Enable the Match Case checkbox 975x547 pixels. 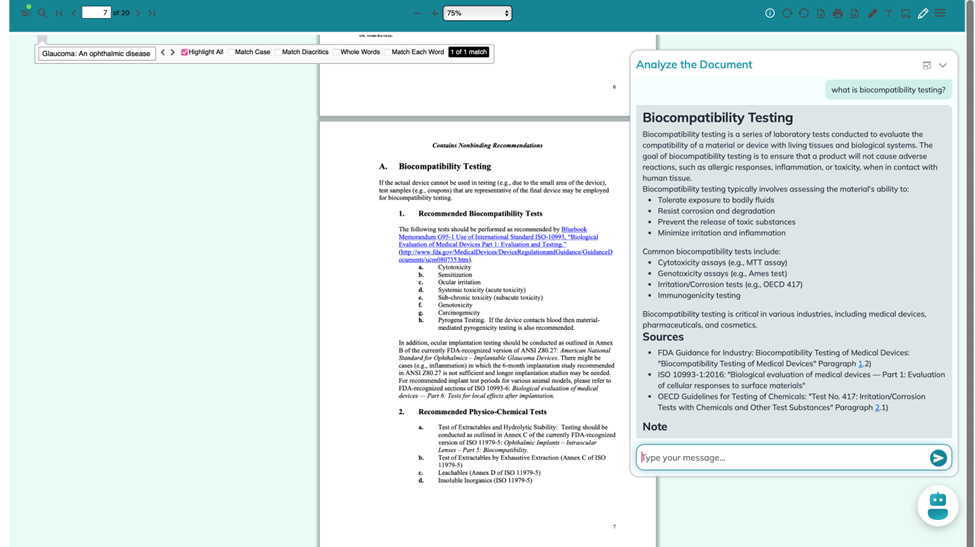tap(231, 52)
